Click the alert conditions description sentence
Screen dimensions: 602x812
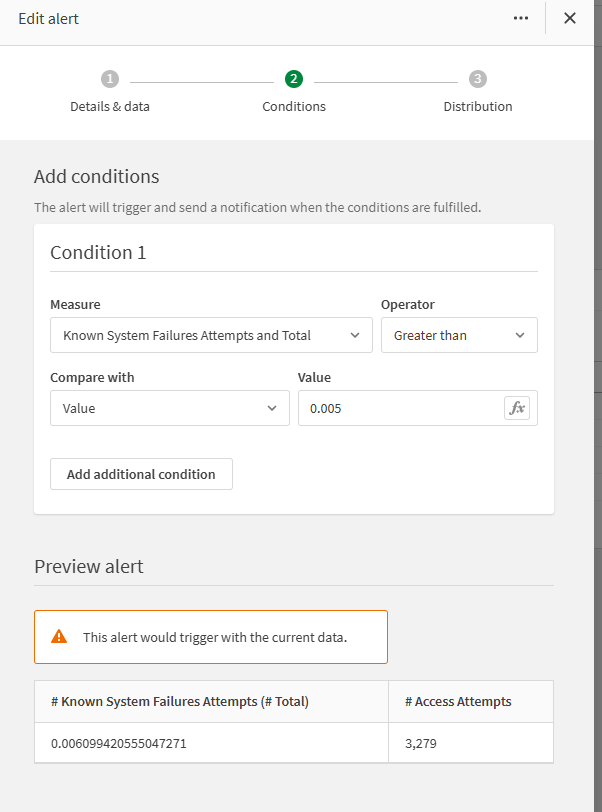tap(257, 207)
